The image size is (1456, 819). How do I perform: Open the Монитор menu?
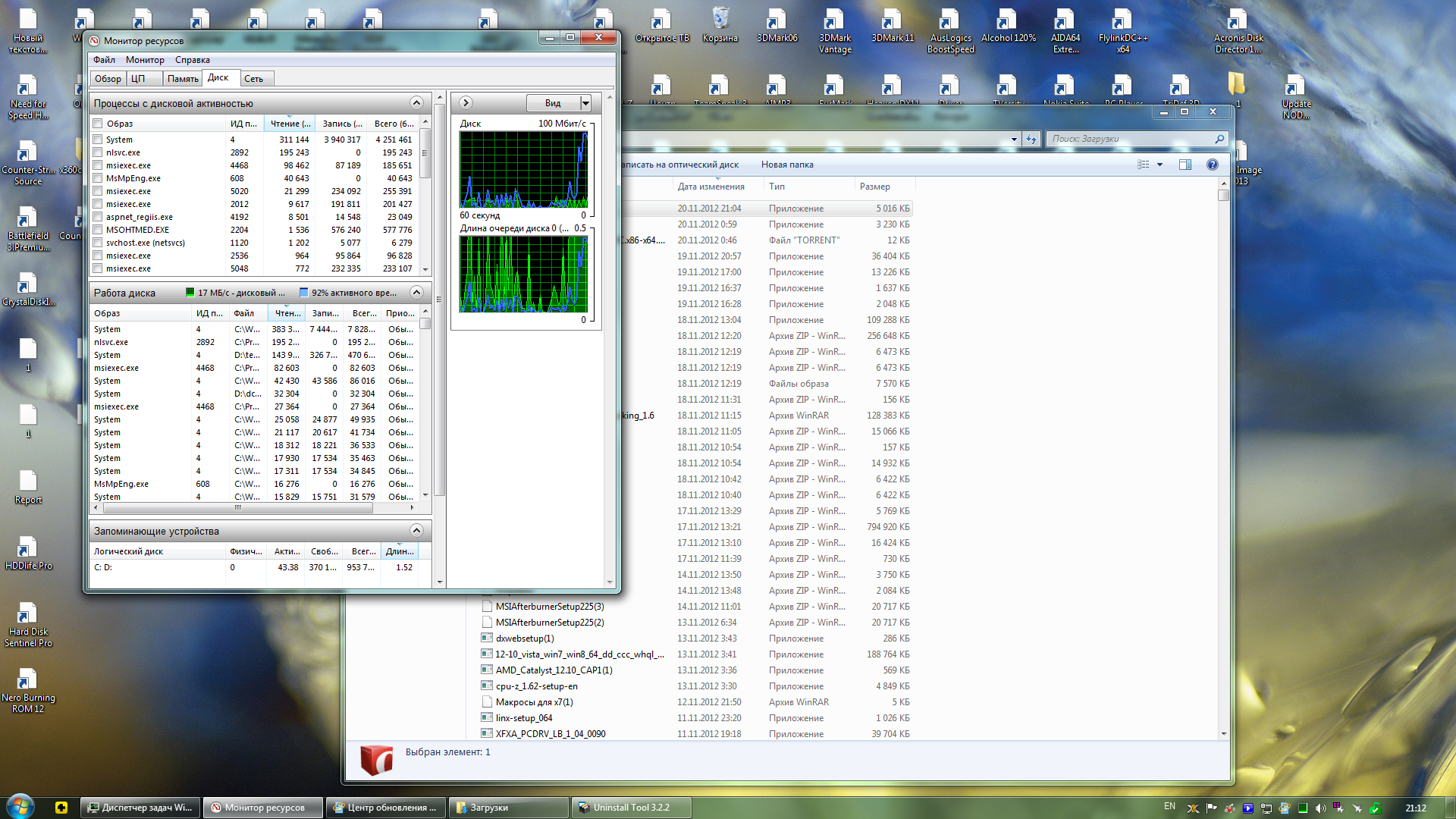pyautogui.click(x=145, y=60)
